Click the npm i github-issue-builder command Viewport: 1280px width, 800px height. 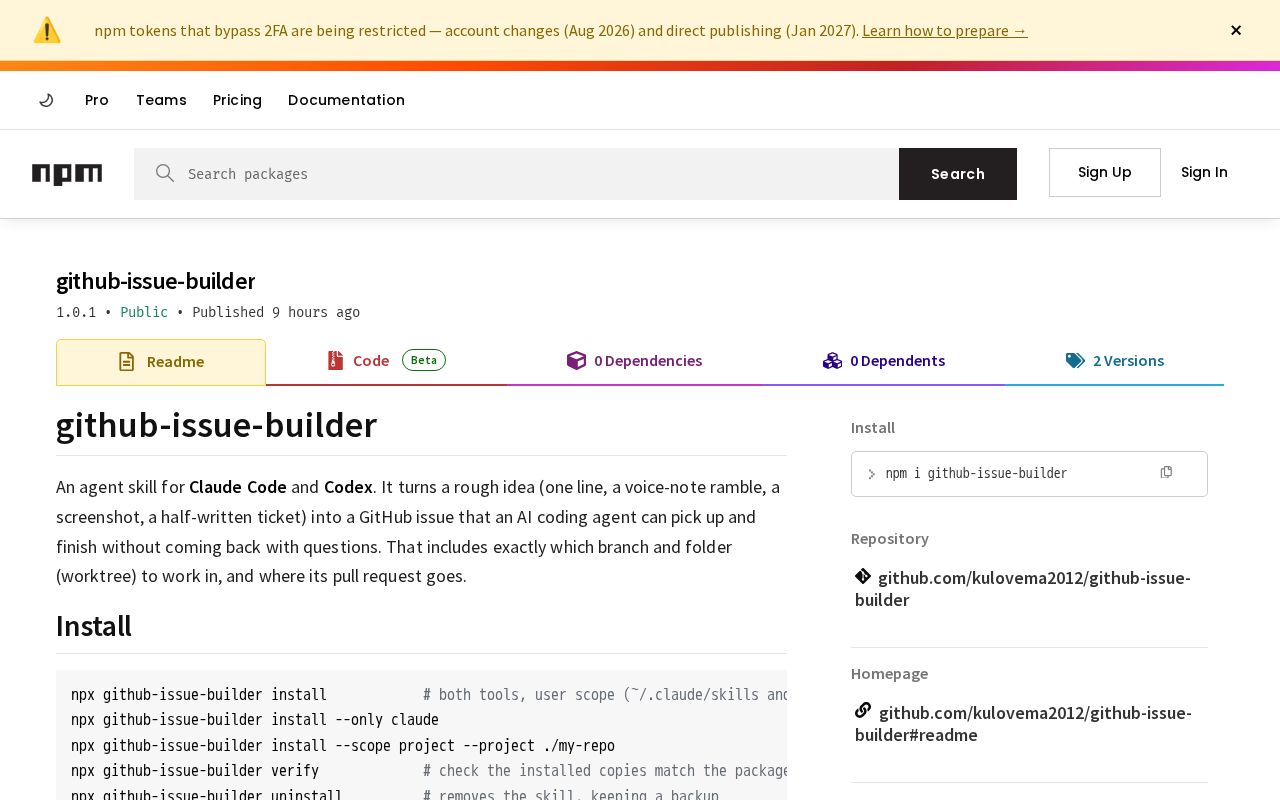(976, 473)
